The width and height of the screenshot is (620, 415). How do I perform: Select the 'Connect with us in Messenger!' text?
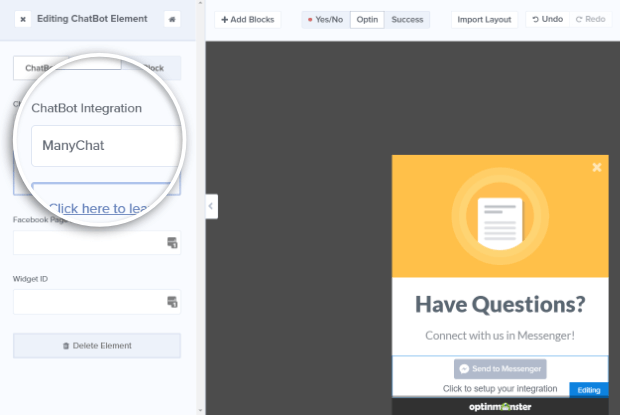click(x=500, y=336)
